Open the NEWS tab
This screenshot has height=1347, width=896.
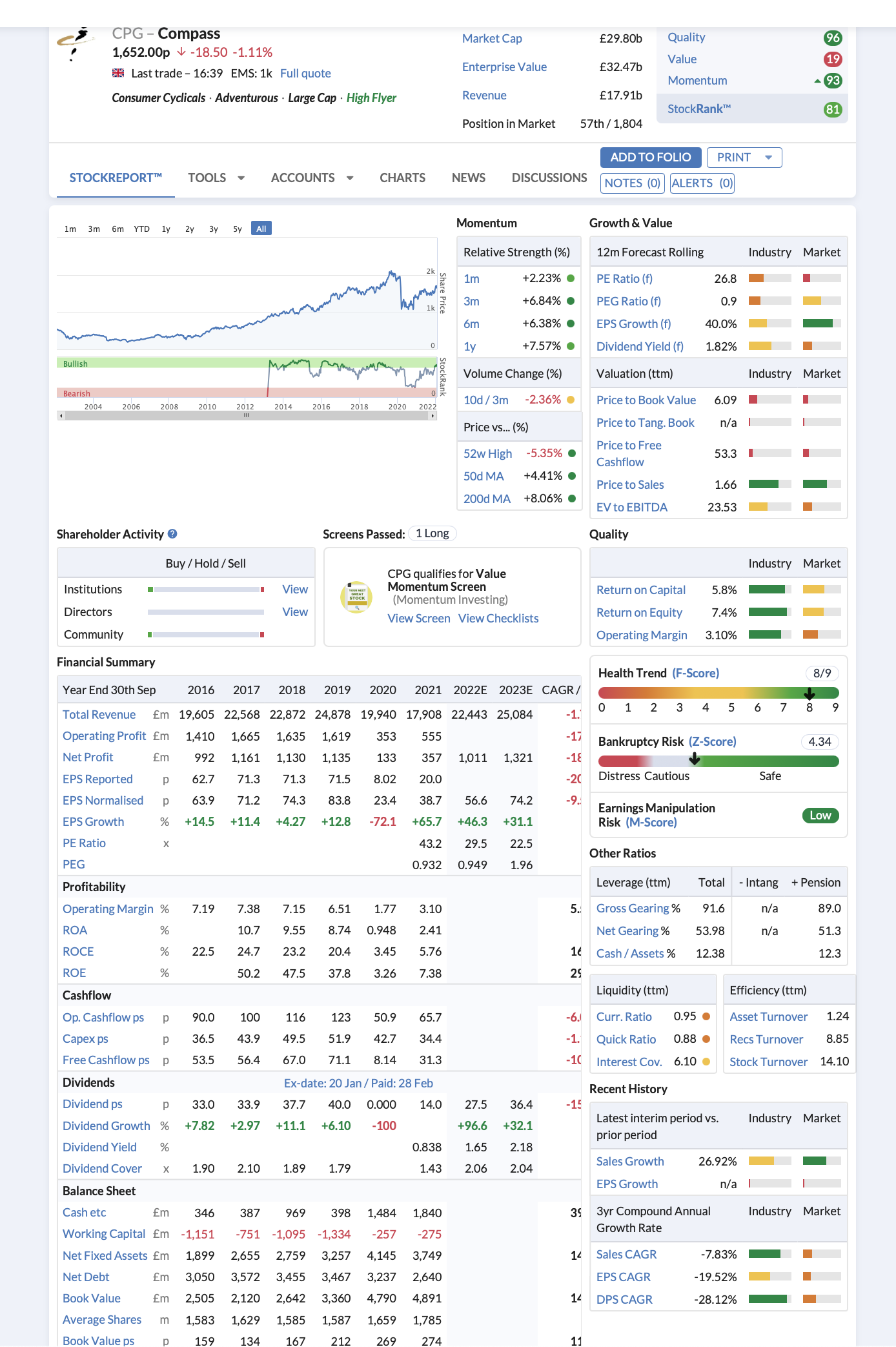(469, 178)
